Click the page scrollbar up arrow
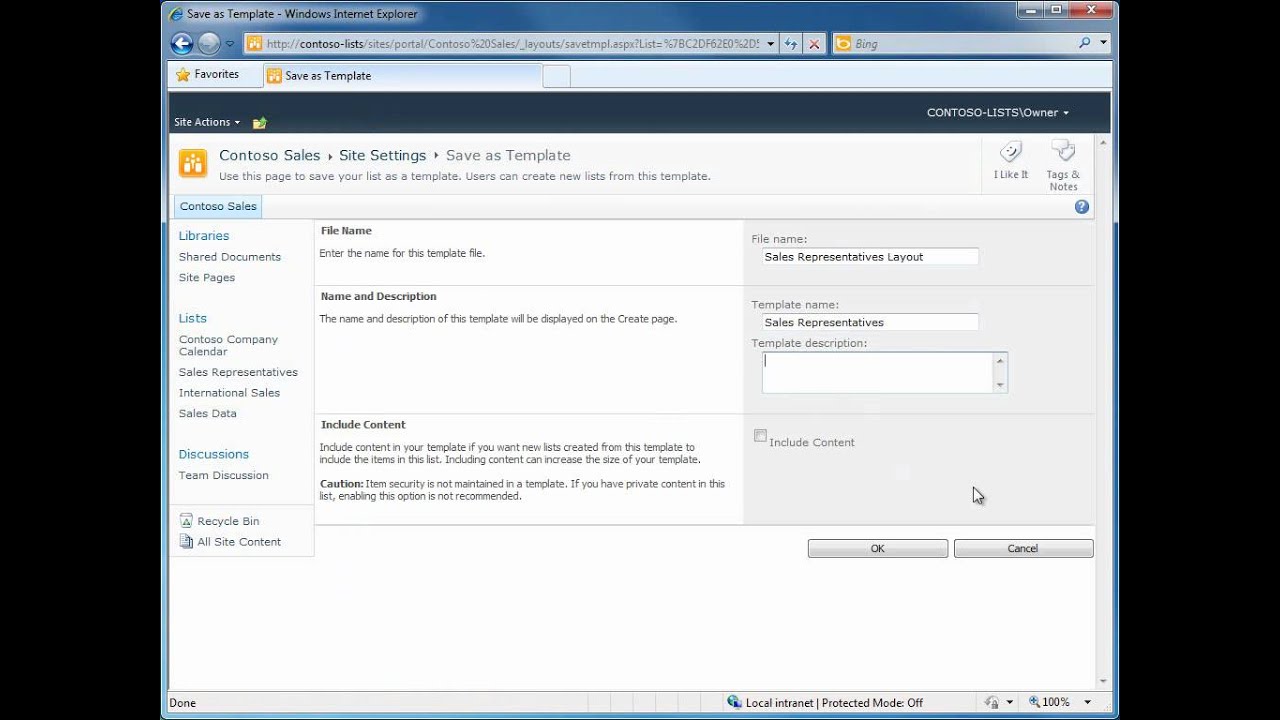Screen dimensions: 1280x720 (1104, 143)
